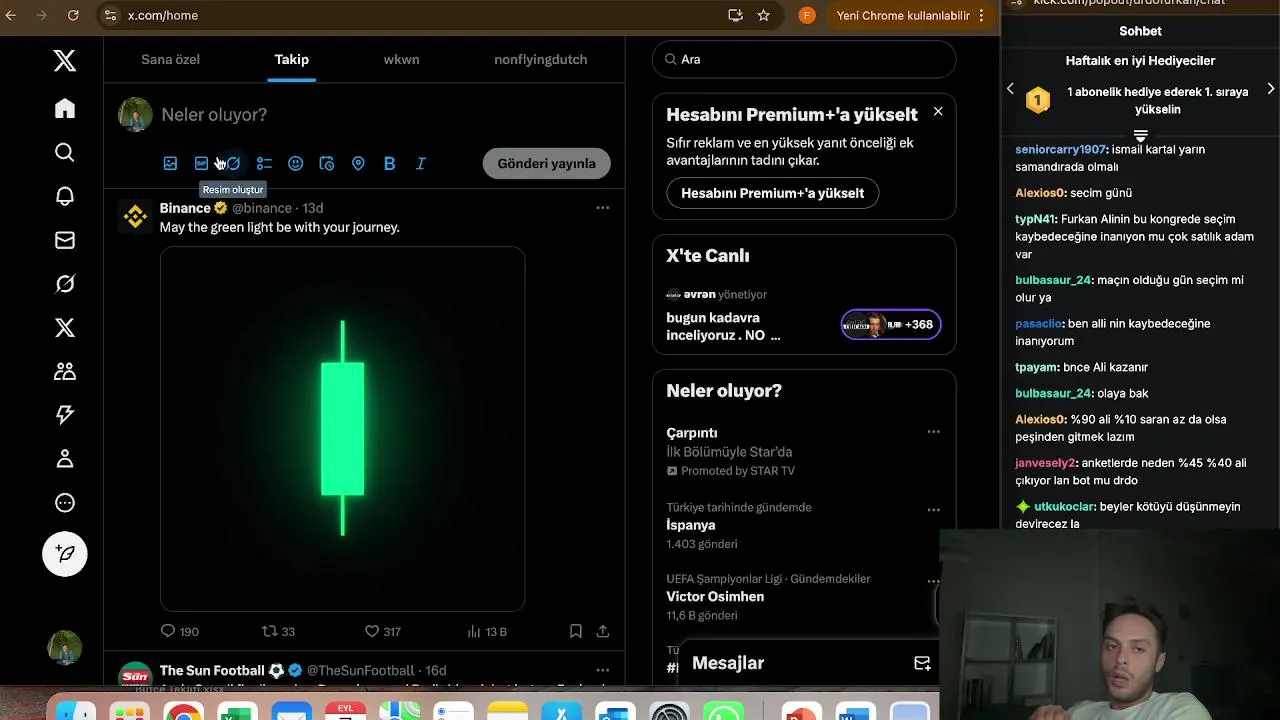The height and width of the screenshot is (720, 1280).
Task: Tag a location on the post
Action: [x=358, y=163]
